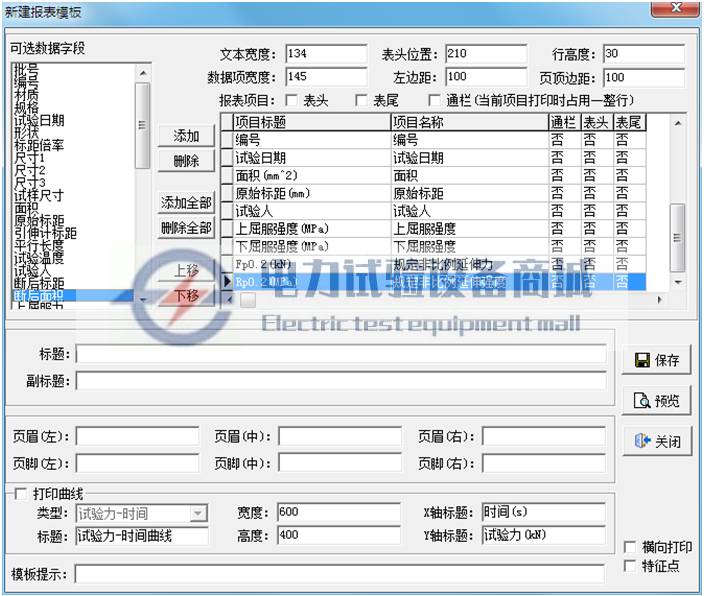Open the 类型 curve type dropdown
Screen dimensions: 704x596
(x=198, y=513)
